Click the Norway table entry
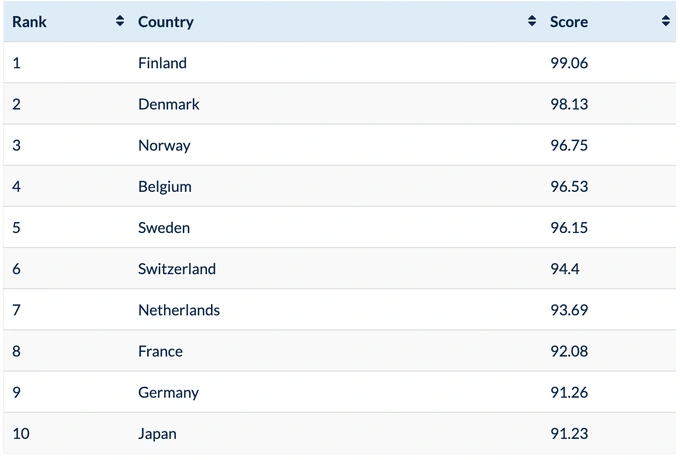680x460 pixels. click(164, 145)
